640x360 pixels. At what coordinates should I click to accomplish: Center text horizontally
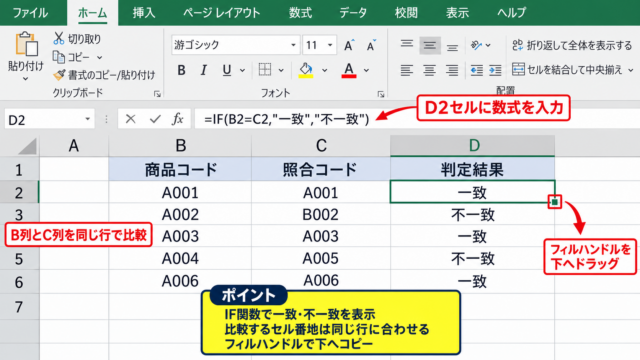(429, 70)
